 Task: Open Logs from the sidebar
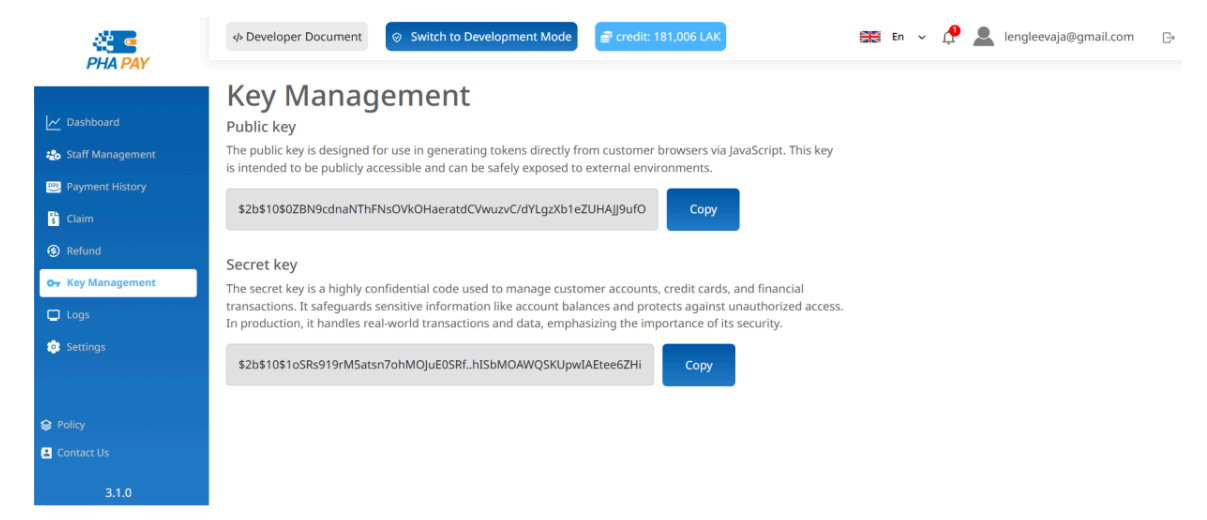[x=78, y=315]
